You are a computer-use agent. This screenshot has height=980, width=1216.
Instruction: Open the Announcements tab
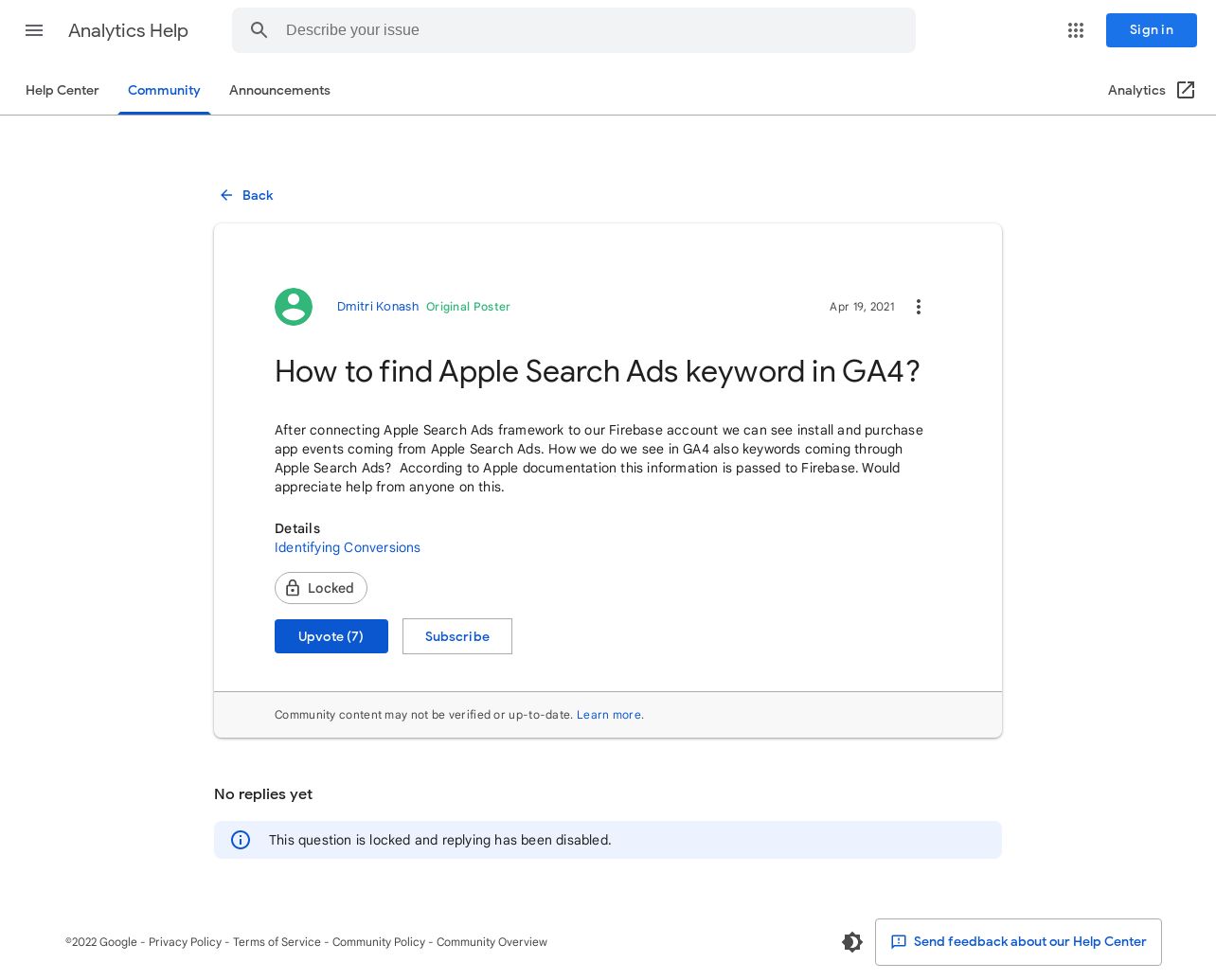279,90
